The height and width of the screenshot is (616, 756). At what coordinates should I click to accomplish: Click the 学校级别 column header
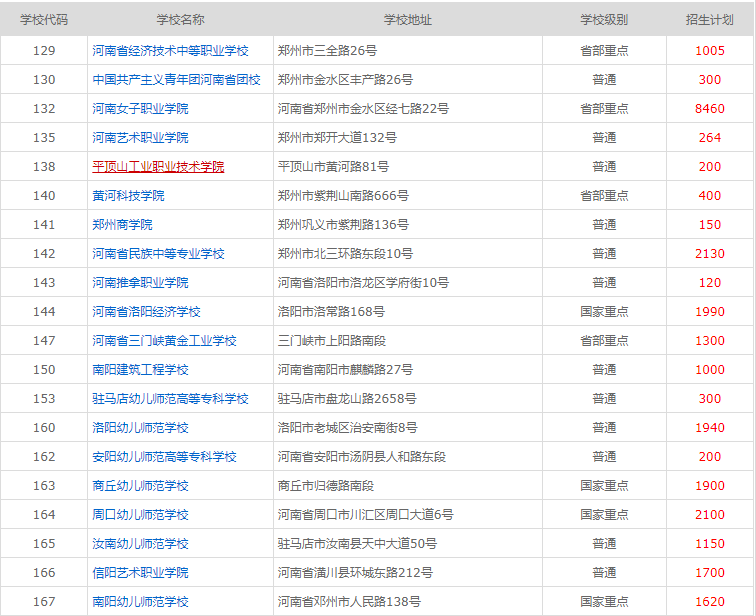tap(604, 19)
